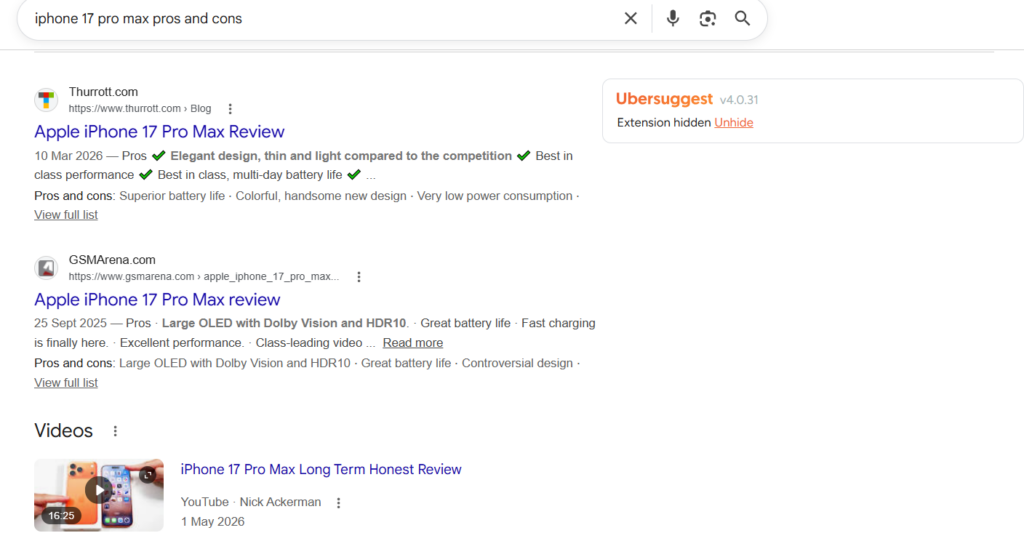Click 'Controversial design' in GSMArena pros list

click(x=517, y=363)
